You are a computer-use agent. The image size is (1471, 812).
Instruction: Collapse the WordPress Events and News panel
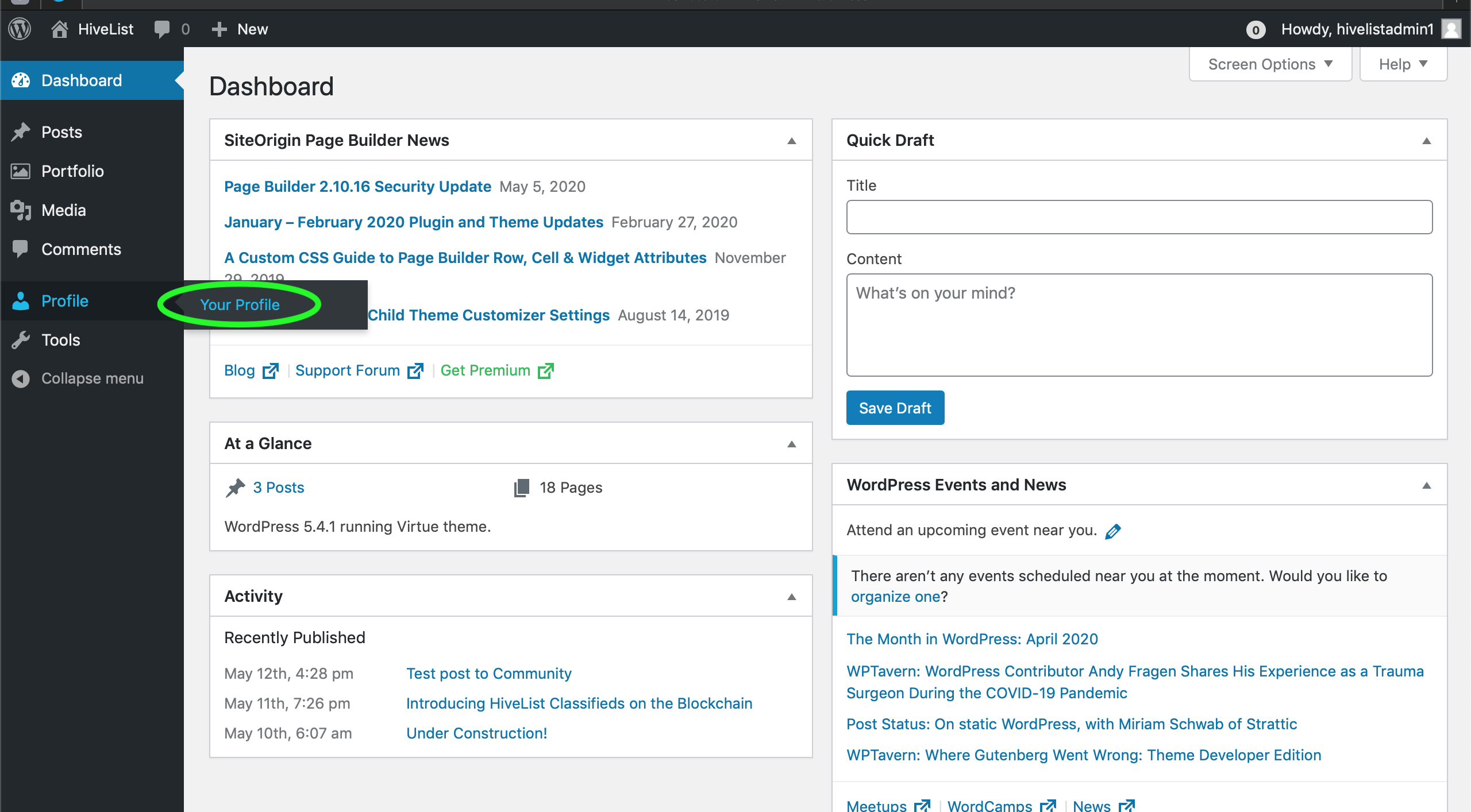click(1426, 485)
